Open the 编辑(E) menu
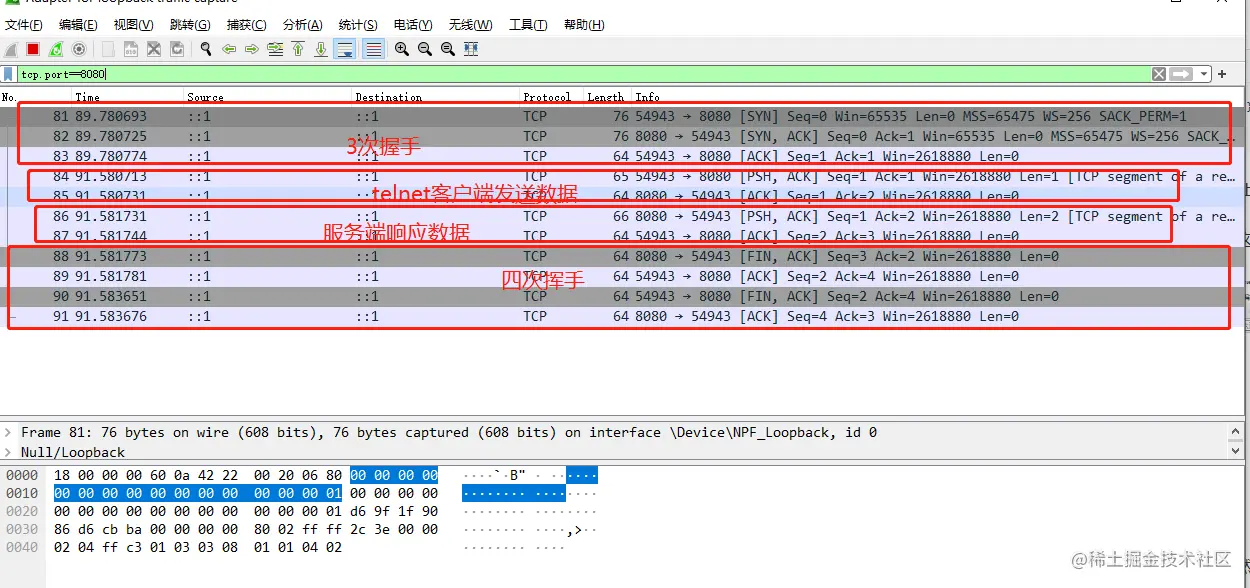1250x588 pixels. [78, 25]
